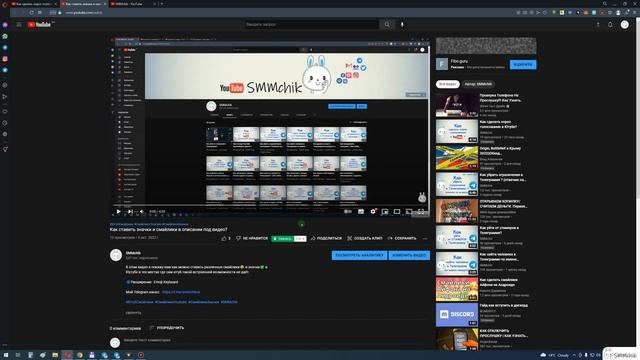Open Messenger in the Opera sidebar
640x360 pixels.
[5, 25]
